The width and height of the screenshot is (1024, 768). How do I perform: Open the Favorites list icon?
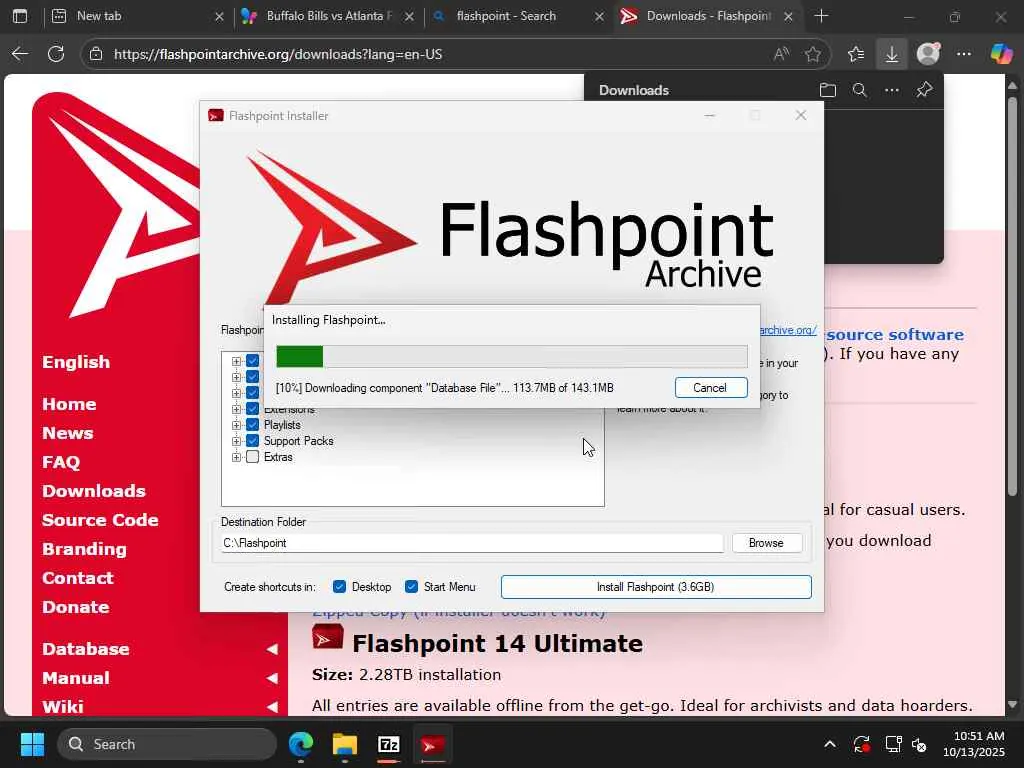tap(856, 54)
